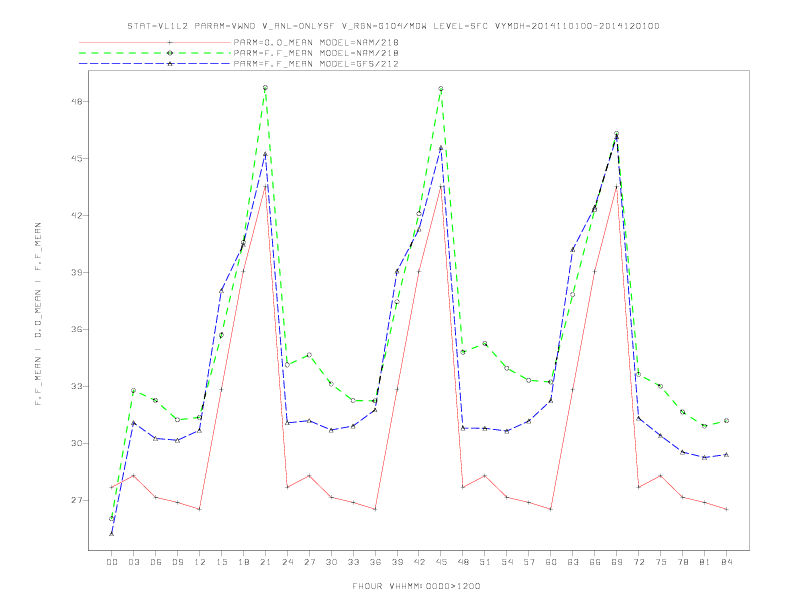
Task: Click x-axis tick label 00
Action: [112, 562]
